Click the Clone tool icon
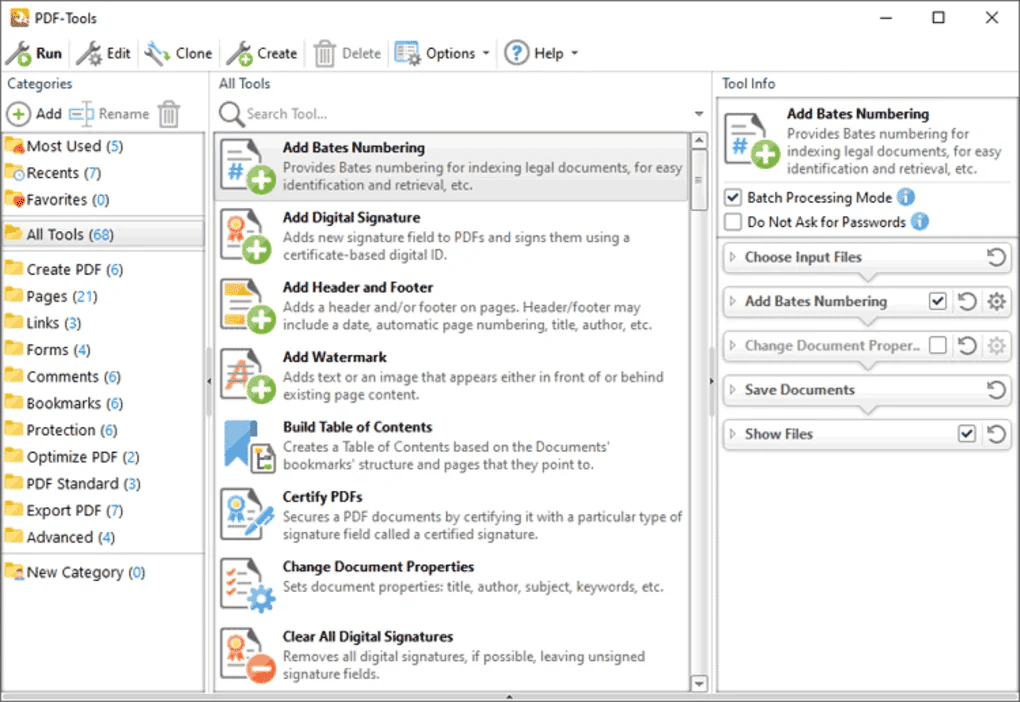 (157, 54)
